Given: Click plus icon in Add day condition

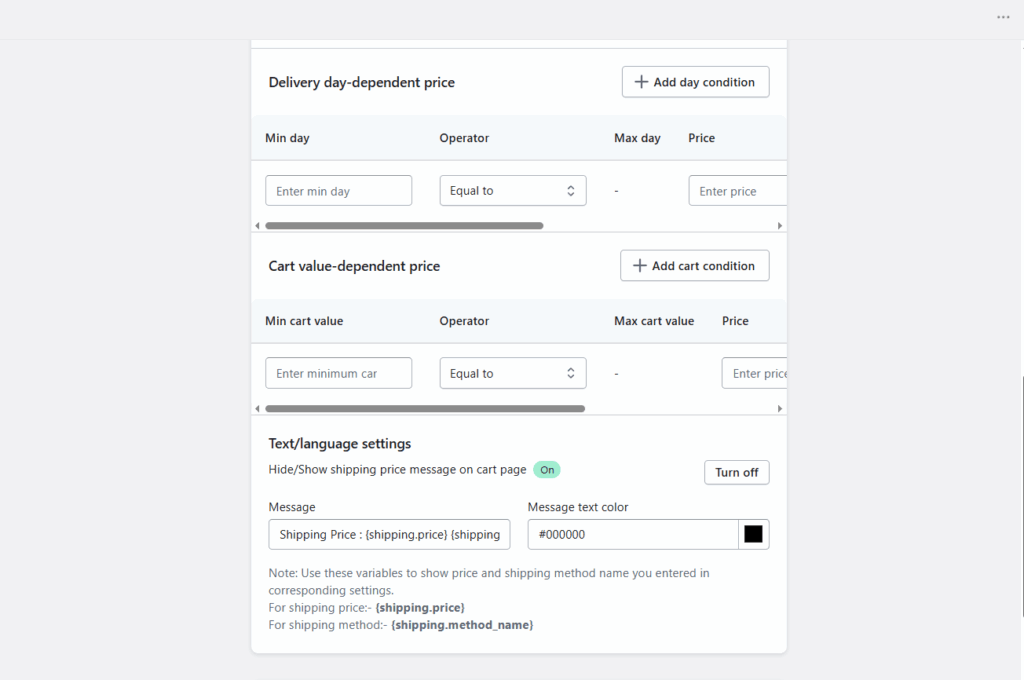Looking at the screenshot, I should pos(641,82).
